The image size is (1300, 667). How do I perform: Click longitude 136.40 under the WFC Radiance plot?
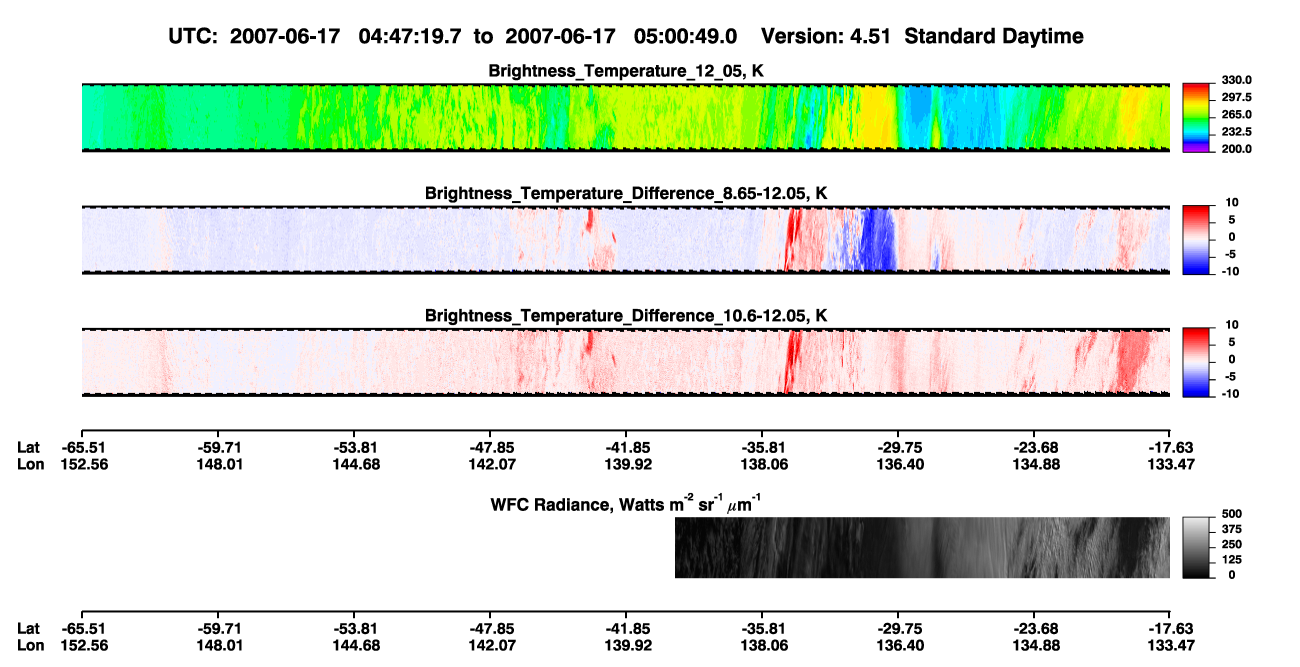coord(898,645)
